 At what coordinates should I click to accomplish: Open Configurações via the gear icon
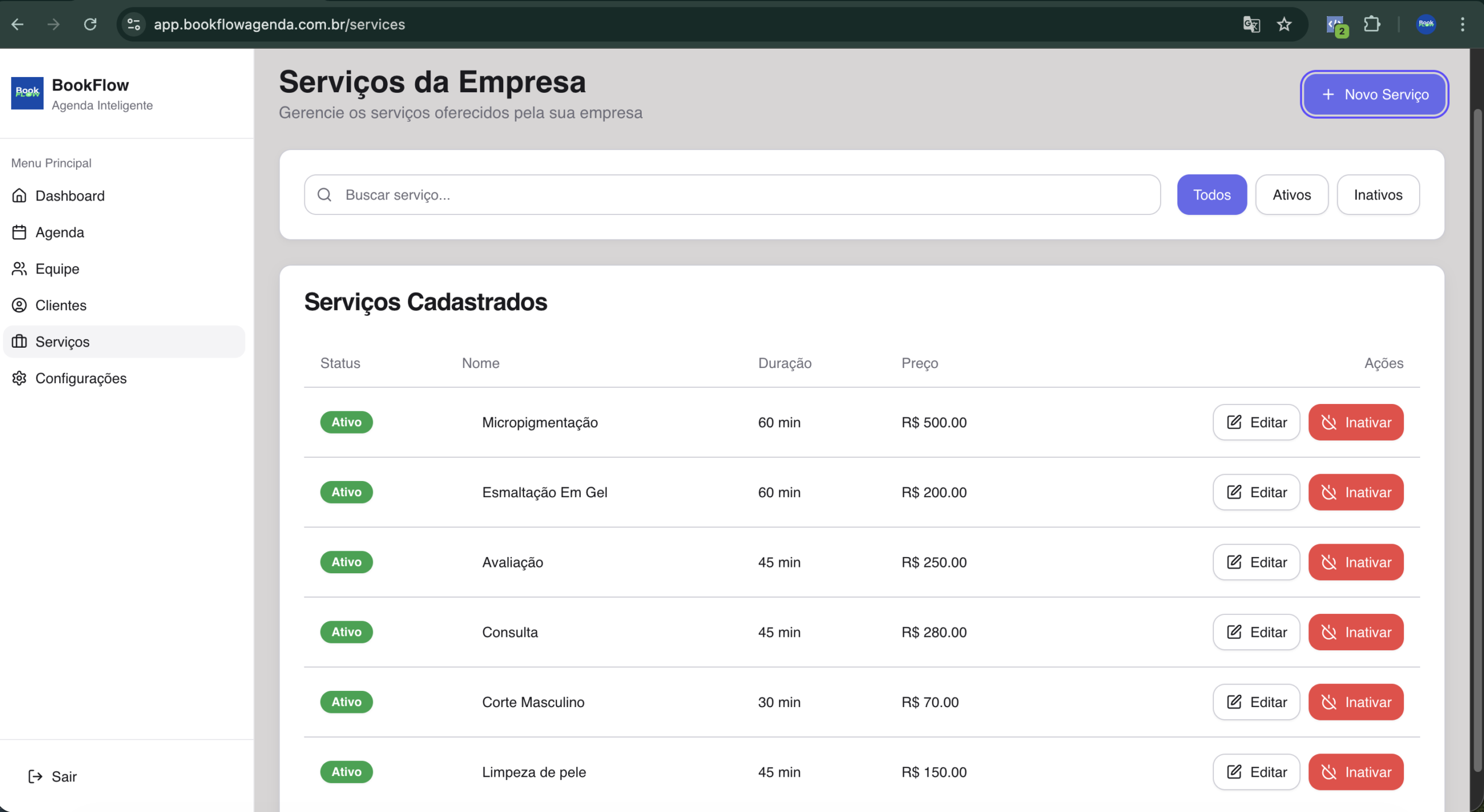pos(19,378)
